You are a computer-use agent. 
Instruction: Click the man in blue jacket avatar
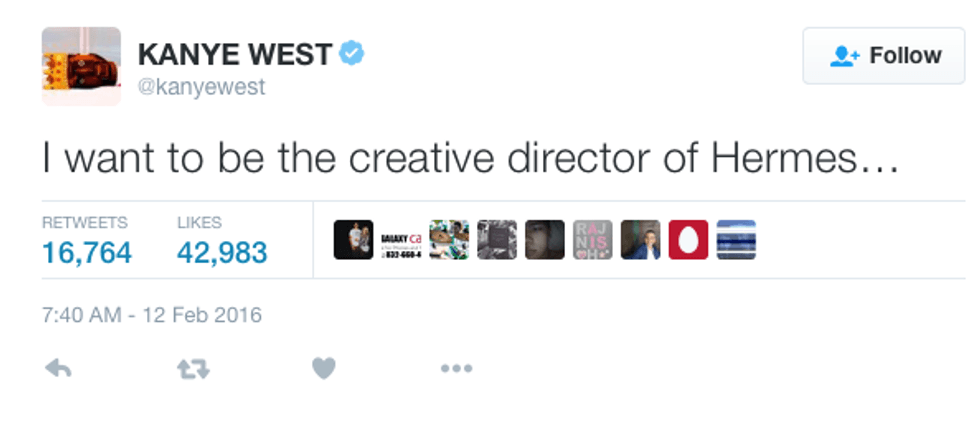[x=640, y=240]
